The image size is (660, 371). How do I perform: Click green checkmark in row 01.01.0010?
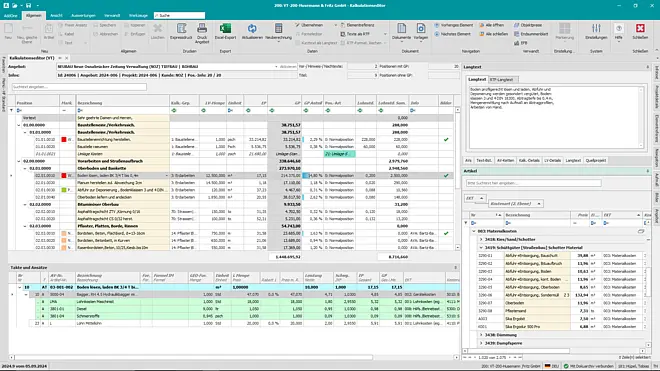(x=446, y=139)
